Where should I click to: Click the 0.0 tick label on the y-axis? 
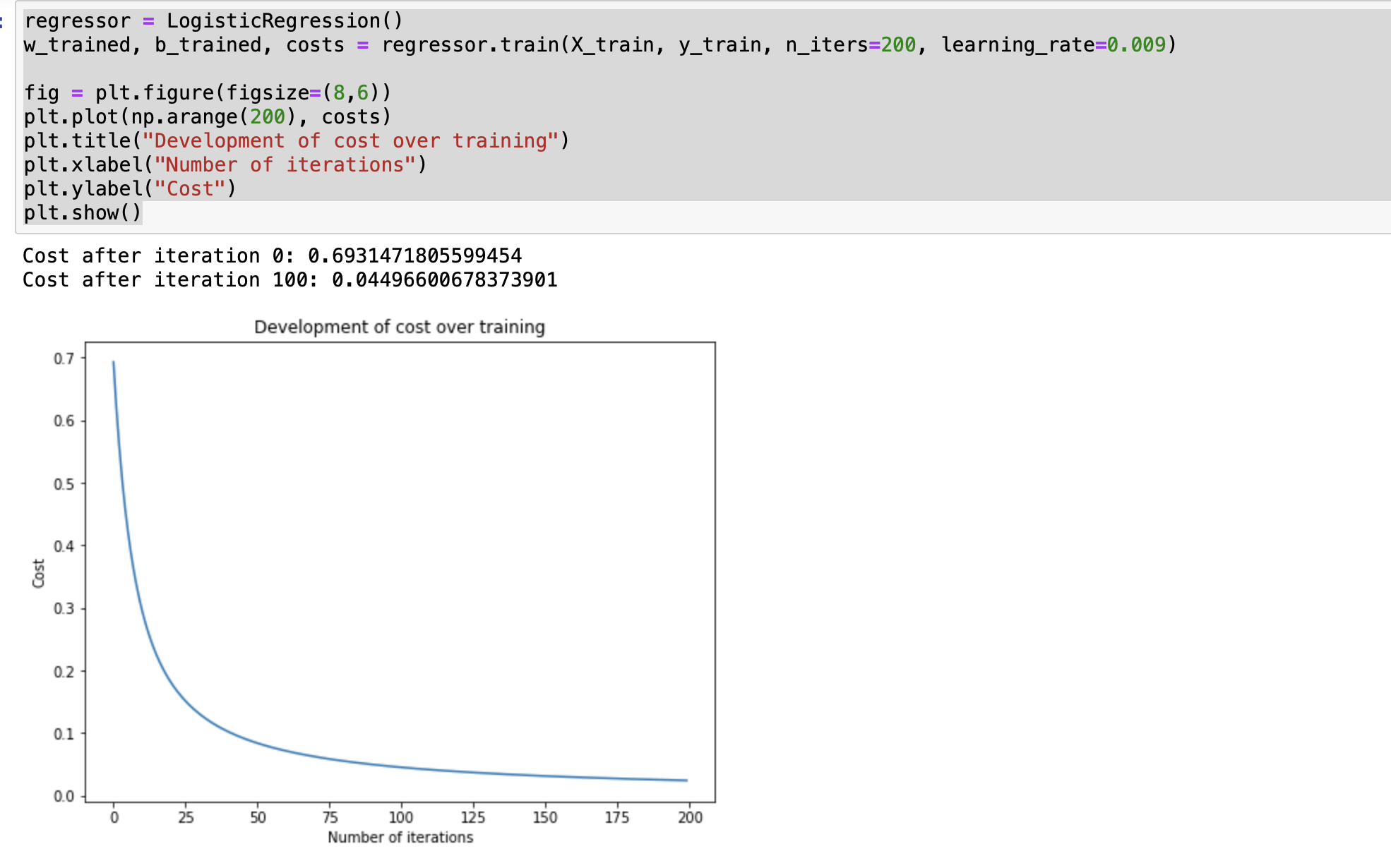pyautogui.click(x=64, y=796)
